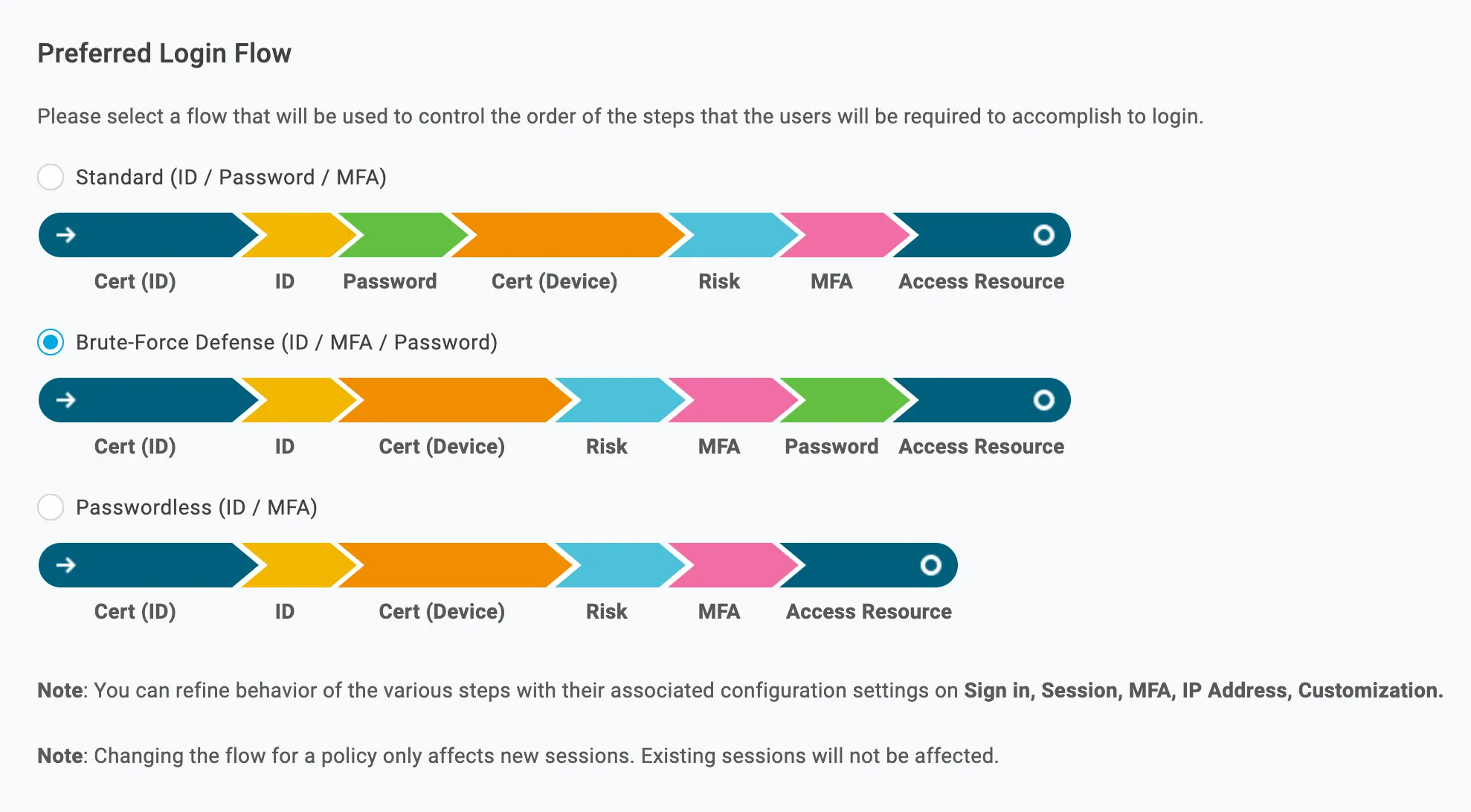Image resolution: width=1471 pixels, height=812 pixels.
Task: Click the light blue Risk segment in Passwordless flow
Action: 617,565
